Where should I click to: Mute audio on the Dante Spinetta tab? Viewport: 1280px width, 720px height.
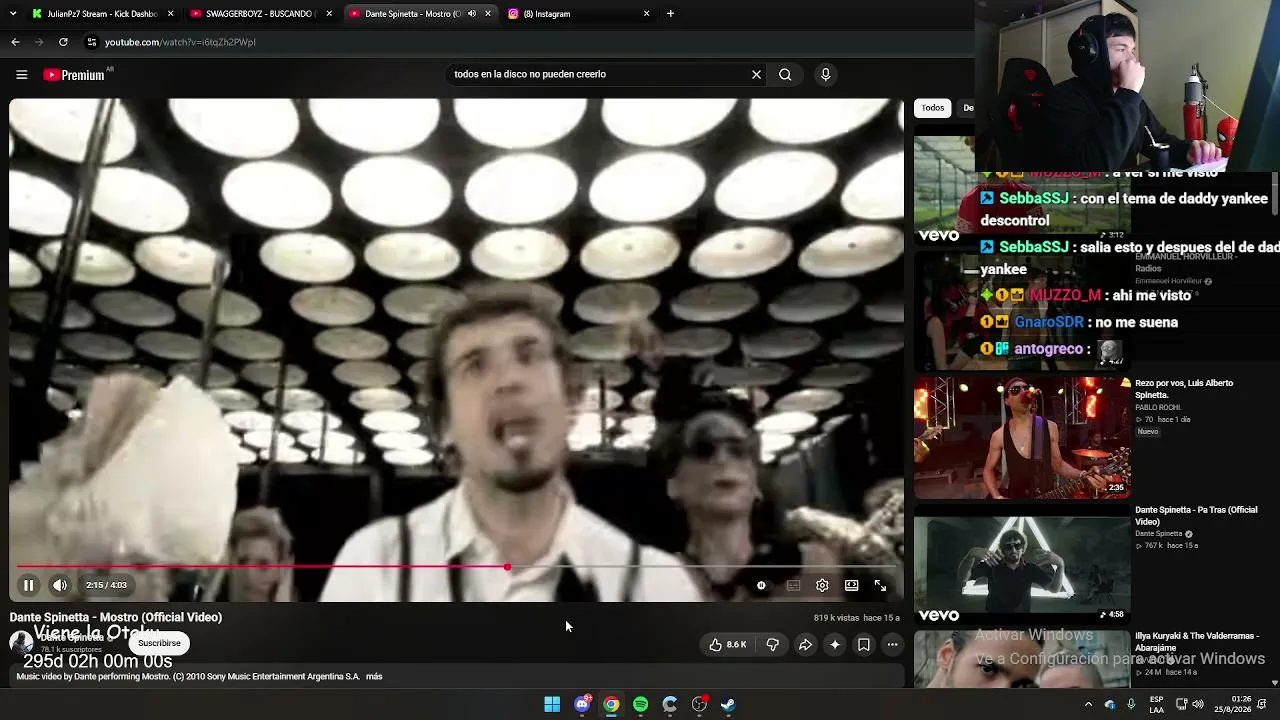point(472,14)
